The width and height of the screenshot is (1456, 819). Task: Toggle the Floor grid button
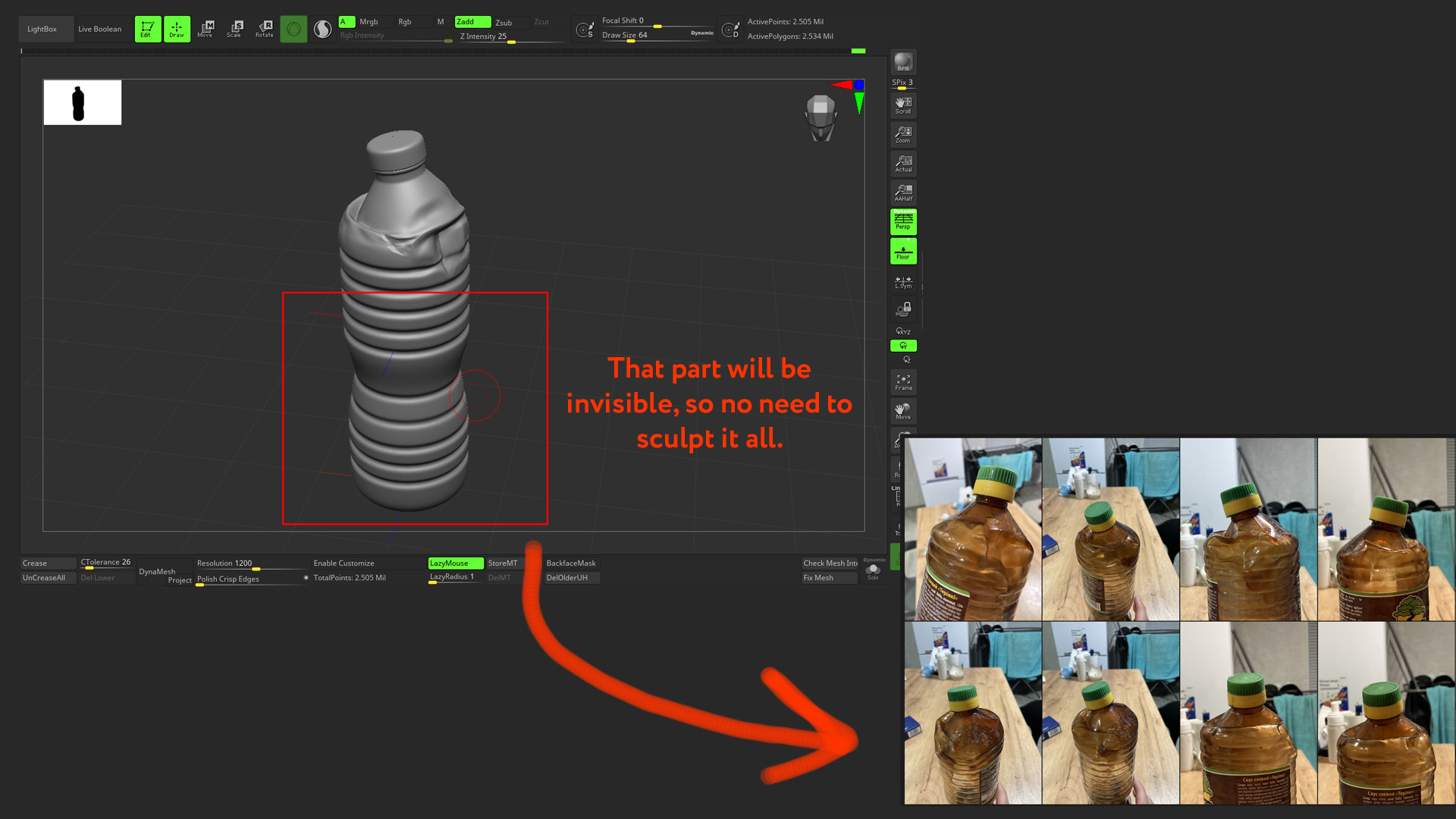point(902,251)
